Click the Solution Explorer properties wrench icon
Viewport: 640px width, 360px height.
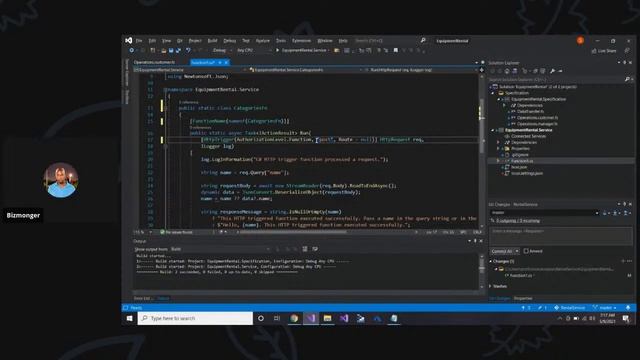[x=552, y=71]
